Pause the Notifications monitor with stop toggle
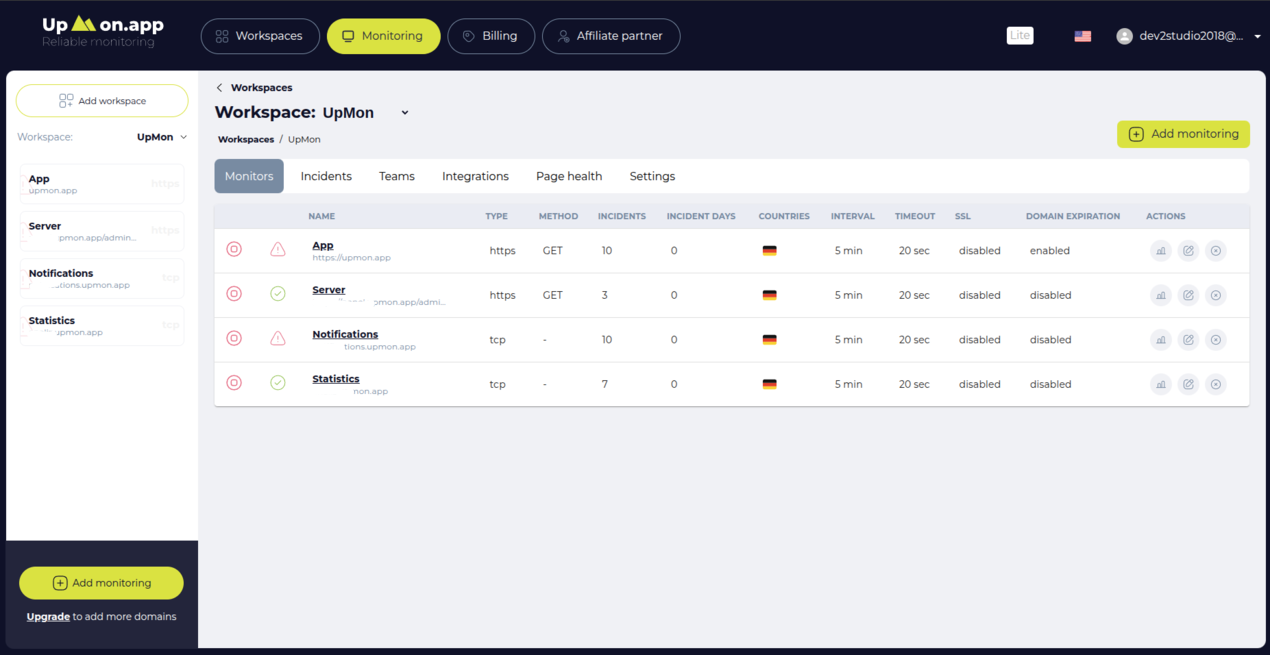The height and width of the screenshot is (655, 1270). (234, 338)
